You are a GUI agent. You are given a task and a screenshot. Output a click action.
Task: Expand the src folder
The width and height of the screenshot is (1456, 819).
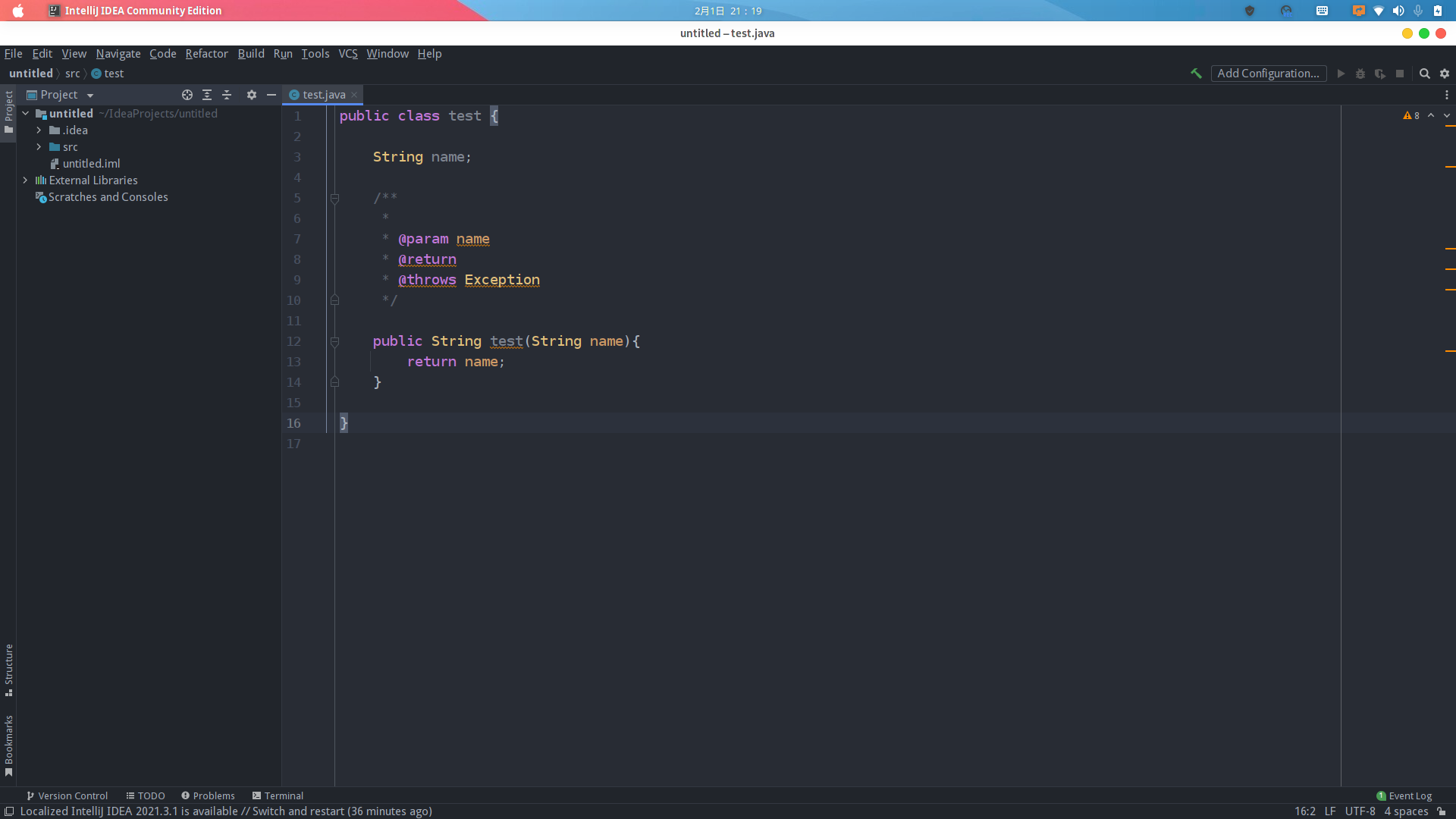[x=39, y=147]
